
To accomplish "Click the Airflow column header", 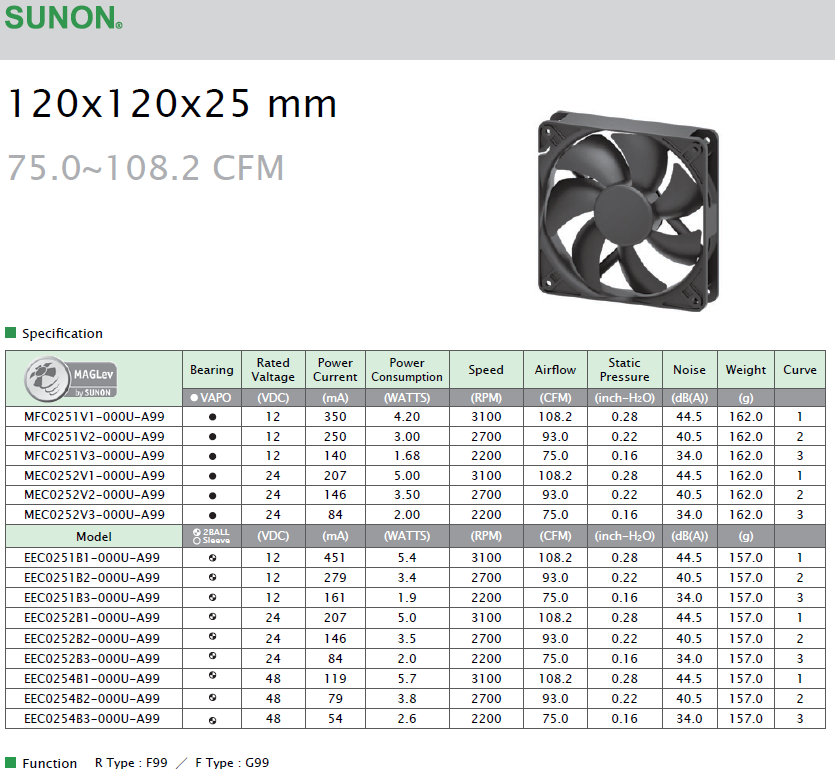I will [555, 369].
